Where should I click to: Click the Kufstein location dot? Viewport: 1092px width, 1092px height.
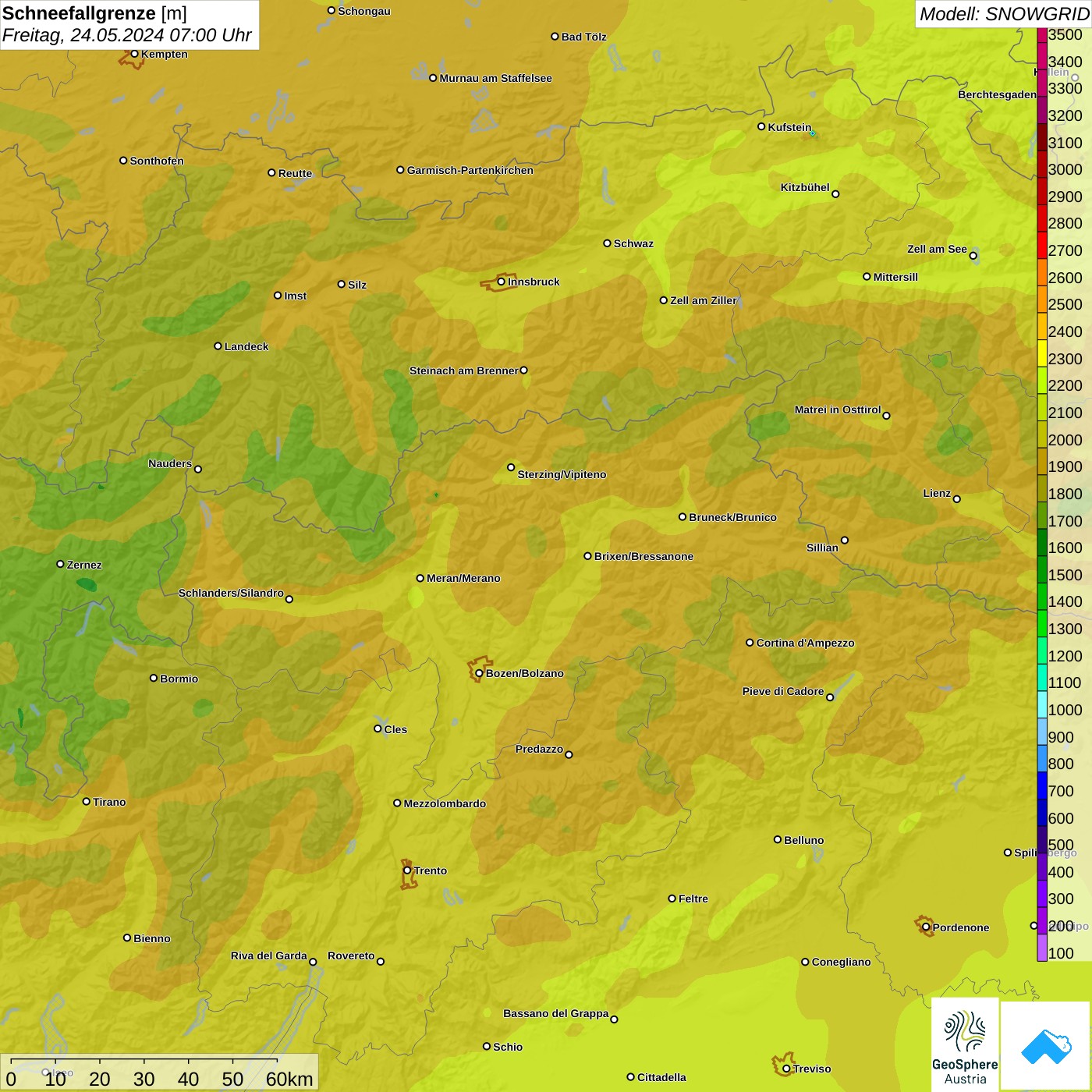[761, 126]
